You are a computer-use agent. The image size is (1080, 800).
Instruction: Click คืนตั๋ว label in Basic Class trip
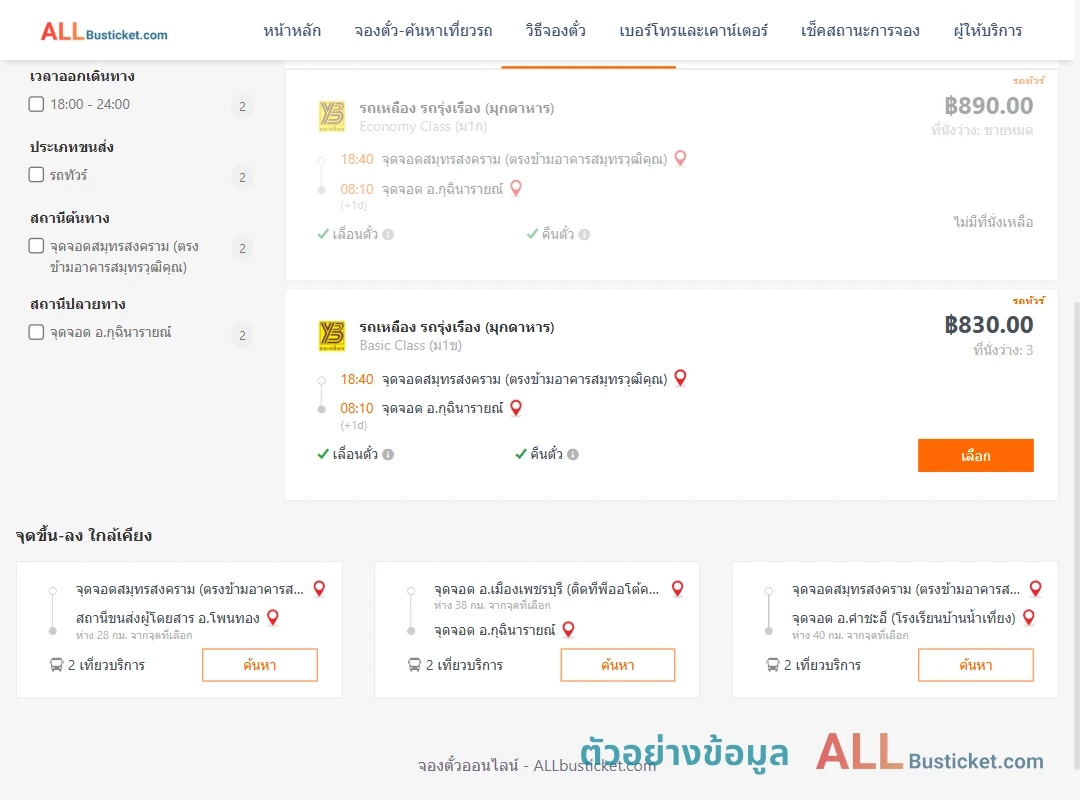(x=546, y=454)
